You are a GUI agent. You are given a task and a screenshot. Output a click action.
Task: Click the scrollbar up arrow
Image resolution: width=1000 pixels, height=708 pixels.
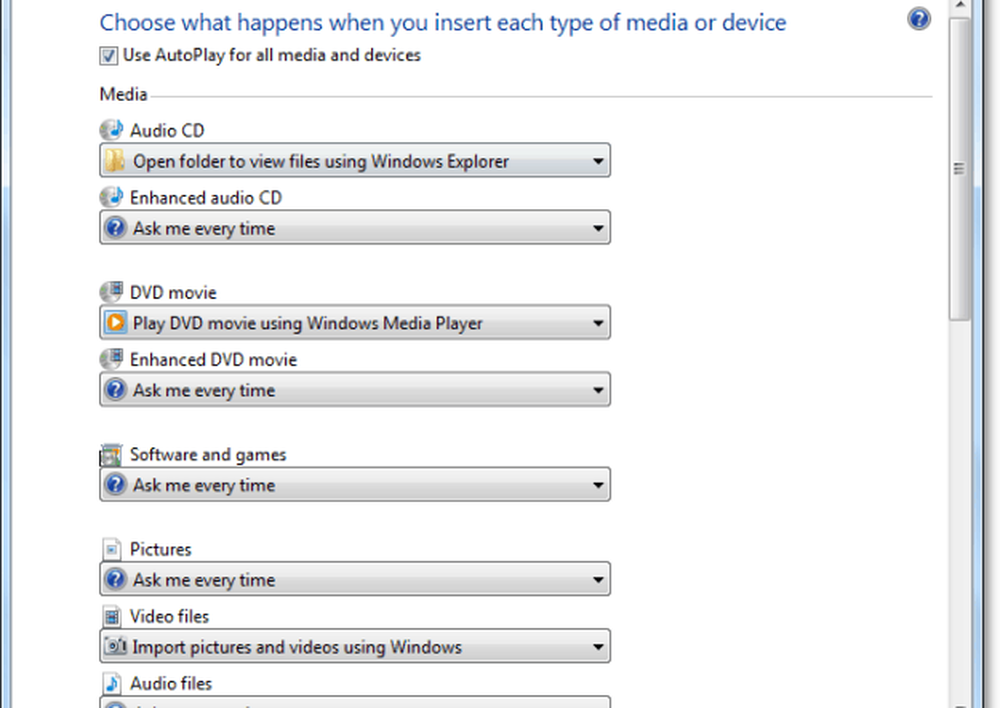tap(959, 6)
